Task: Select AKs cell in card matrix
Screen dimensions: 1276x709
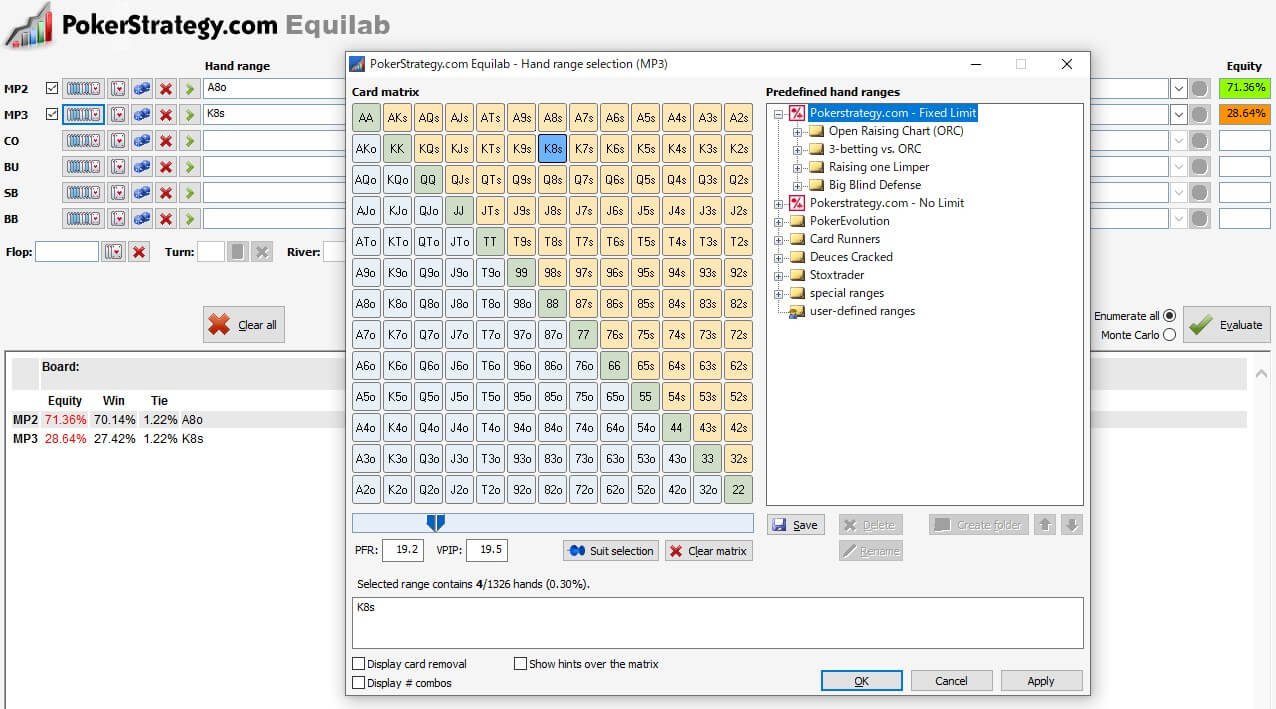Action: (397, 118)
